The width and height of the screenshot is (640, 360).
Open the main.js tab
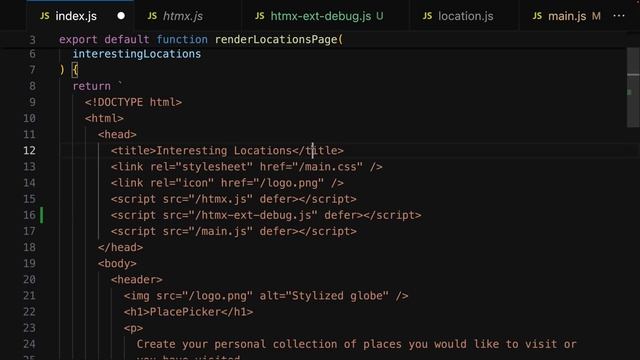pyautogui.click(x=567, y=16)
